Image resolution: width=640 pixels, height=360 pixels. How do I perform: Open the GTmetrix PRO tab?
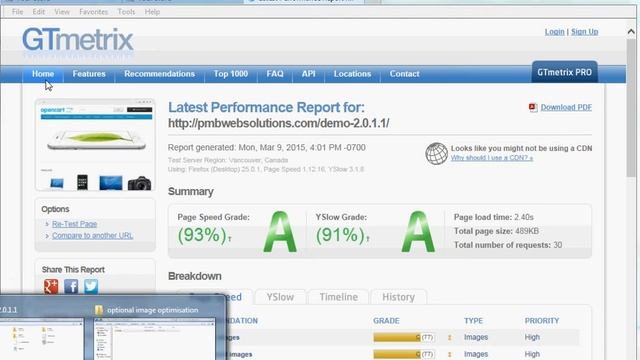pyautogui.click(x=564, y=72)
